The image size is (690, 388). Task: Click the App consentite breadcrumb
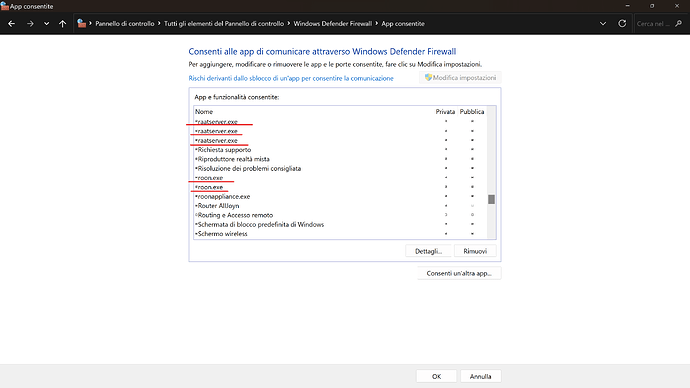[x=403, y=24]
